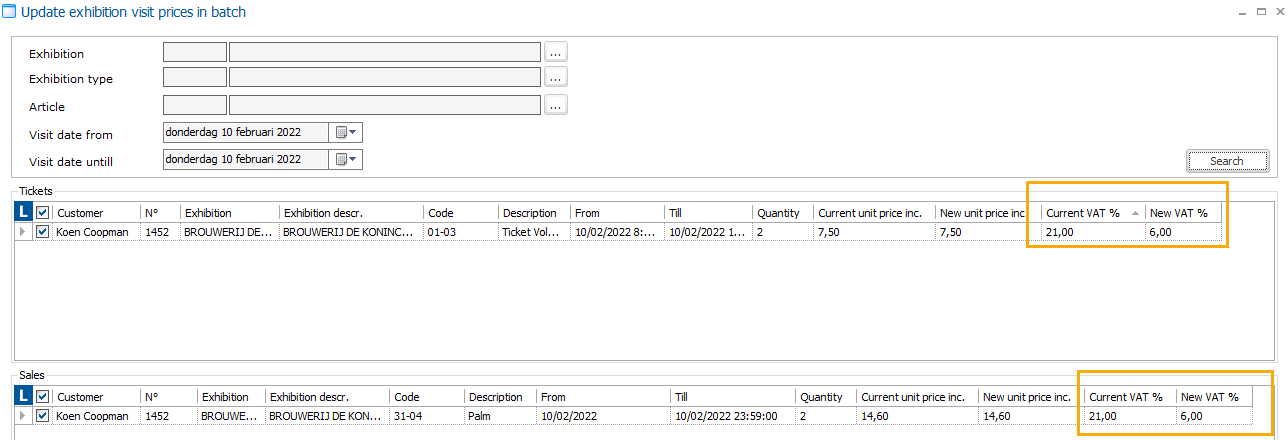Screen dimensions: 1288x440
Task: Toggle select-all checkbox in Tickets header
Action: pos(42,212)
